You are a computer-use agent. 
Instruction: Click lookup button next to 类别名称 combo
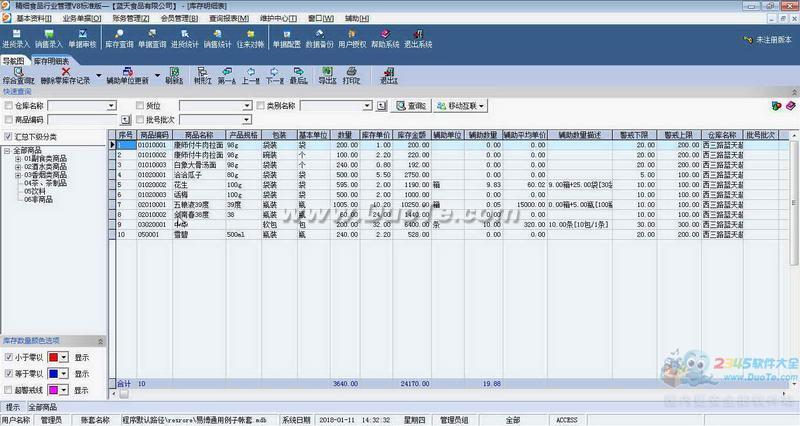[382, 106]
